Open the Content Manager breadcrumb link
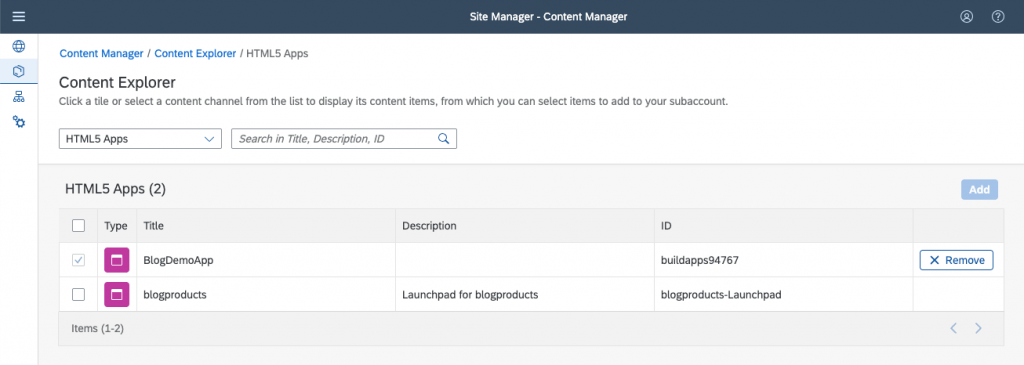Image resolution: width=1024 pixels, height=365 pixels. [101, 54]
